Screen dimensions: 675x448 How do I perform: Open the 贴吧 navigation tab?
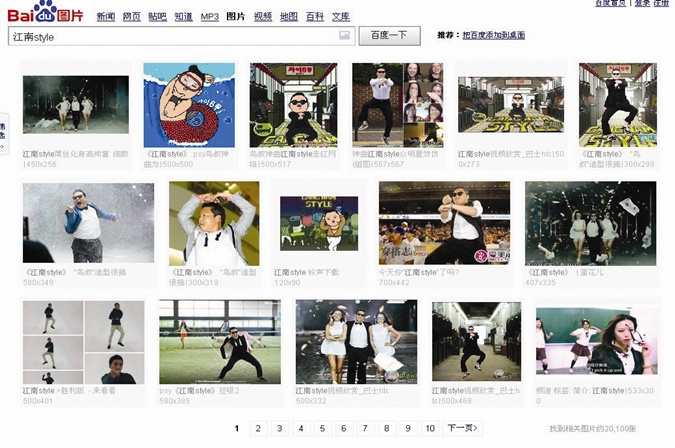point(158,17)
